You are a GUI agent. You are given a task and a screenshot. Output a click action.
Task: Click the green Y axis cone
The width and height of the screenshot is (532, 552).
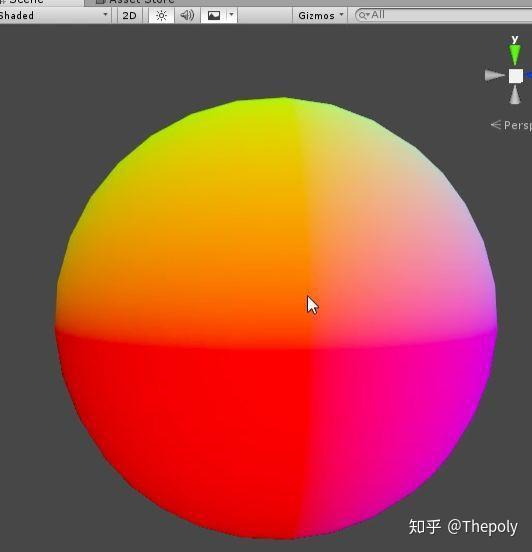tap(515, 55)
